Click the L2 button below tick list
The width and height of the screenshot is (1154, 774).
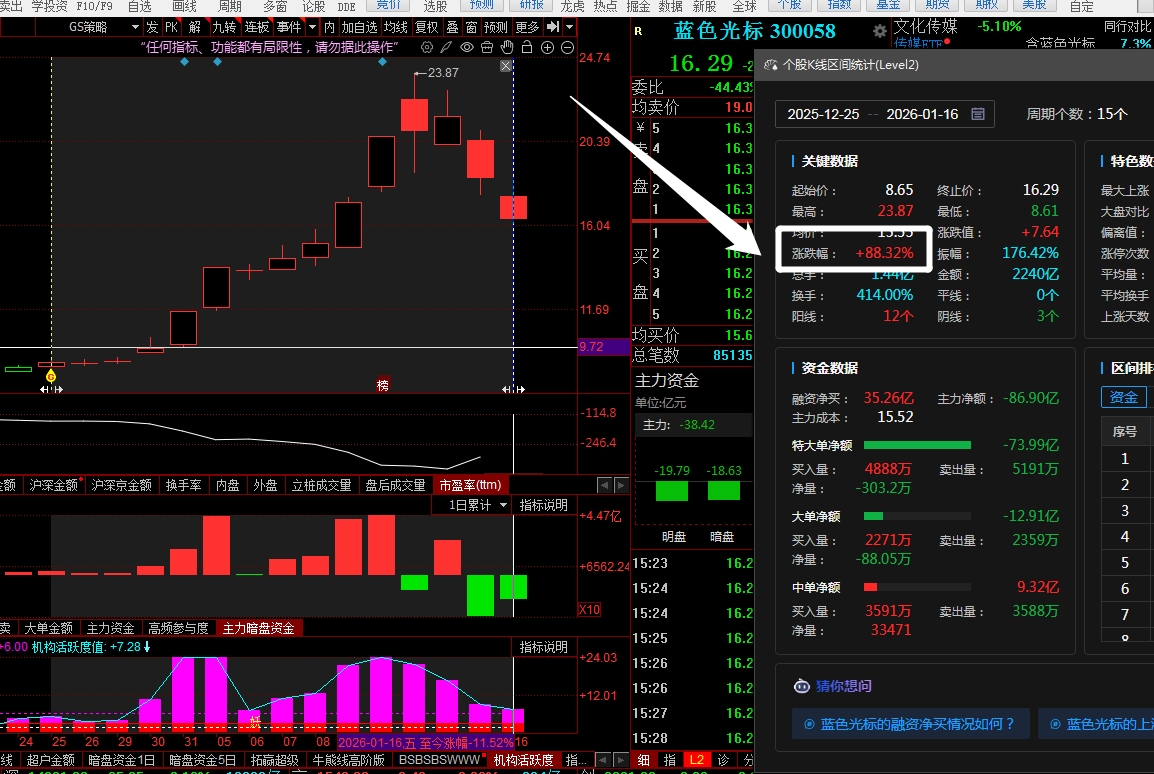tap(696, 760)
